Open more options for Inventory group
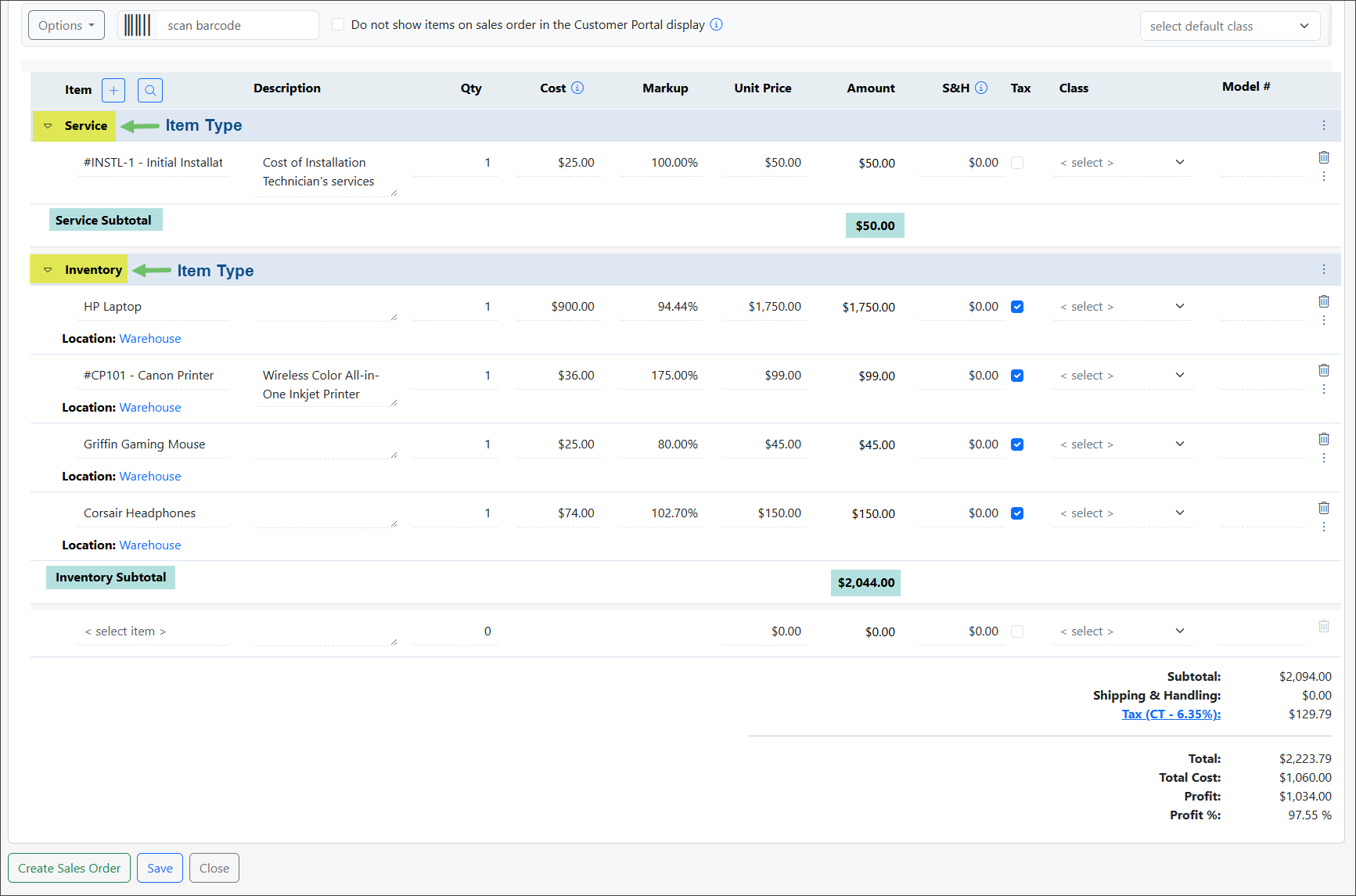The image size is (1356, 896). pos(1324,269)
